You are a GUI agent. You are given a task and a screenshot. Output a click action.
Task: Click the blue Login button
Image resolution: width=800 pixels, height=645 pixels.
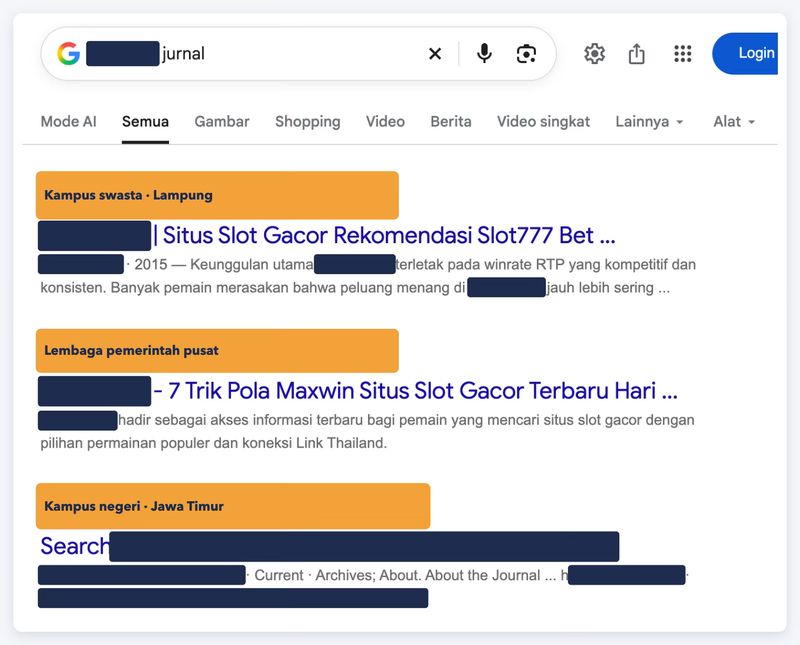tap(745, 53)
